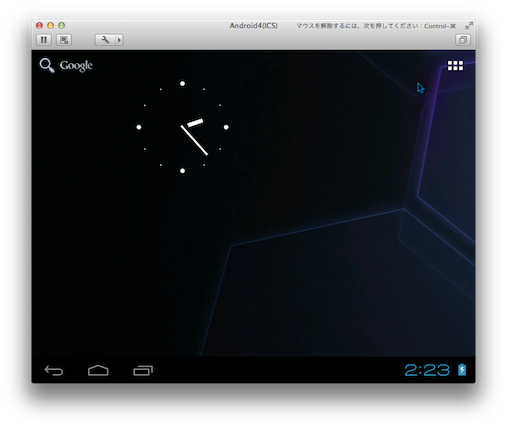Tap the Google search magnifier icon

pyautogui.click(x=47, y=65)
